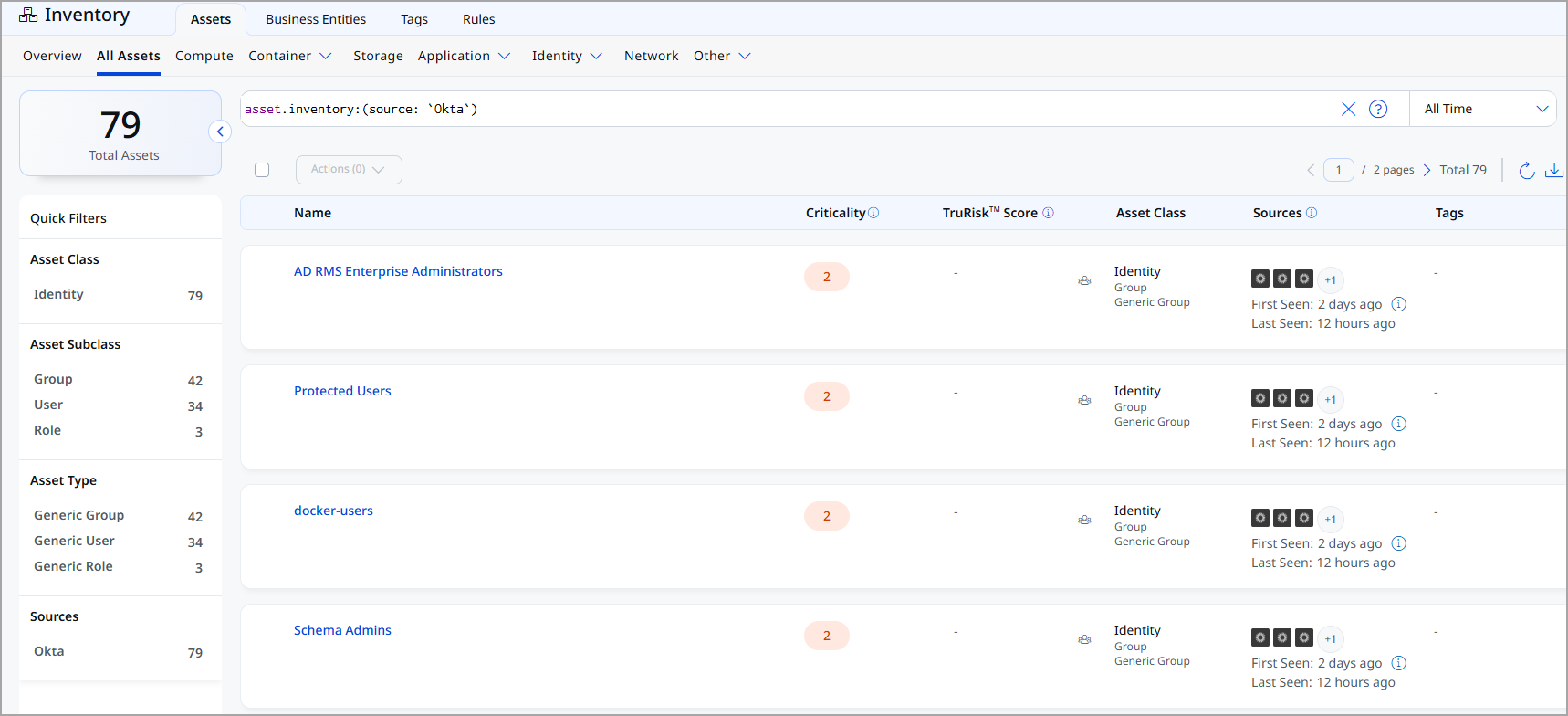The image size is (1568, 716).
Task: Open the Tags tab
Action: click(414, 19)
